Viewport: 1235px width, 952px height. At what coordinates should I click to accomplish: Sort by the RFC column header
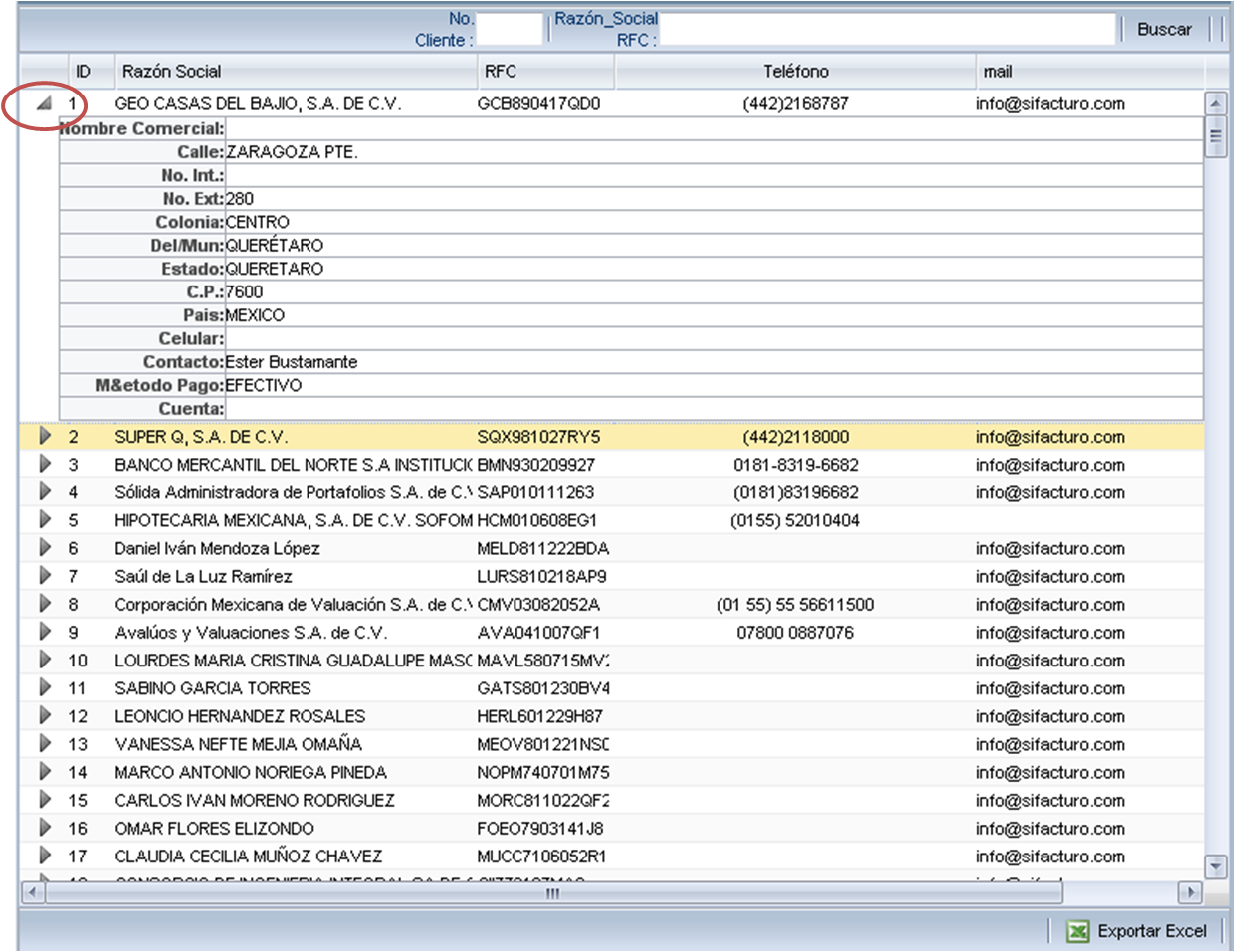coord(545,71)
